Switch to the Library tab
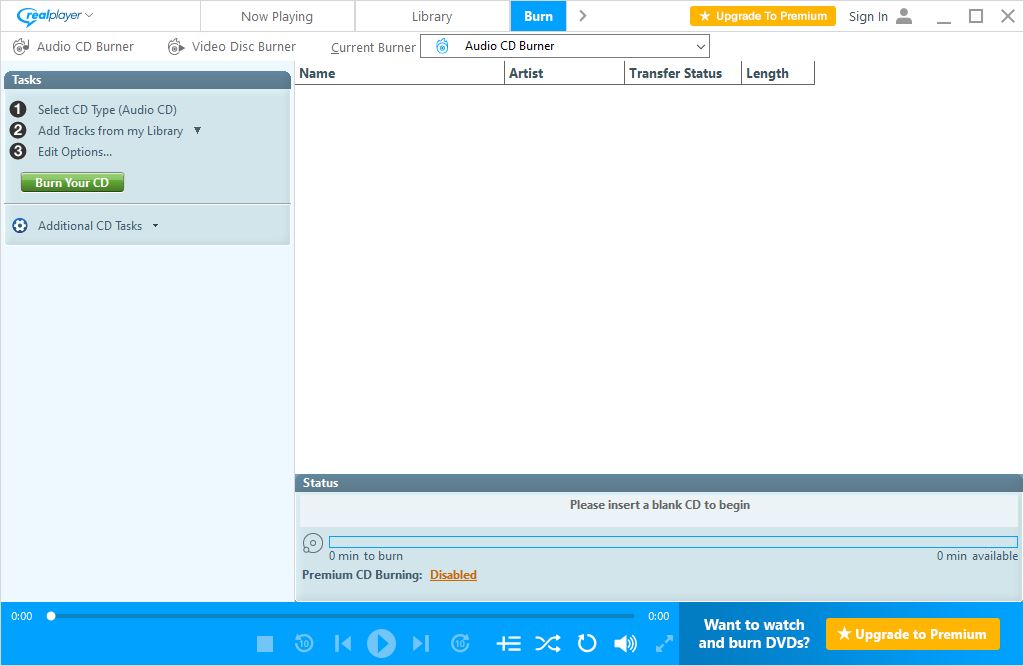 click(x=432, y=16)
